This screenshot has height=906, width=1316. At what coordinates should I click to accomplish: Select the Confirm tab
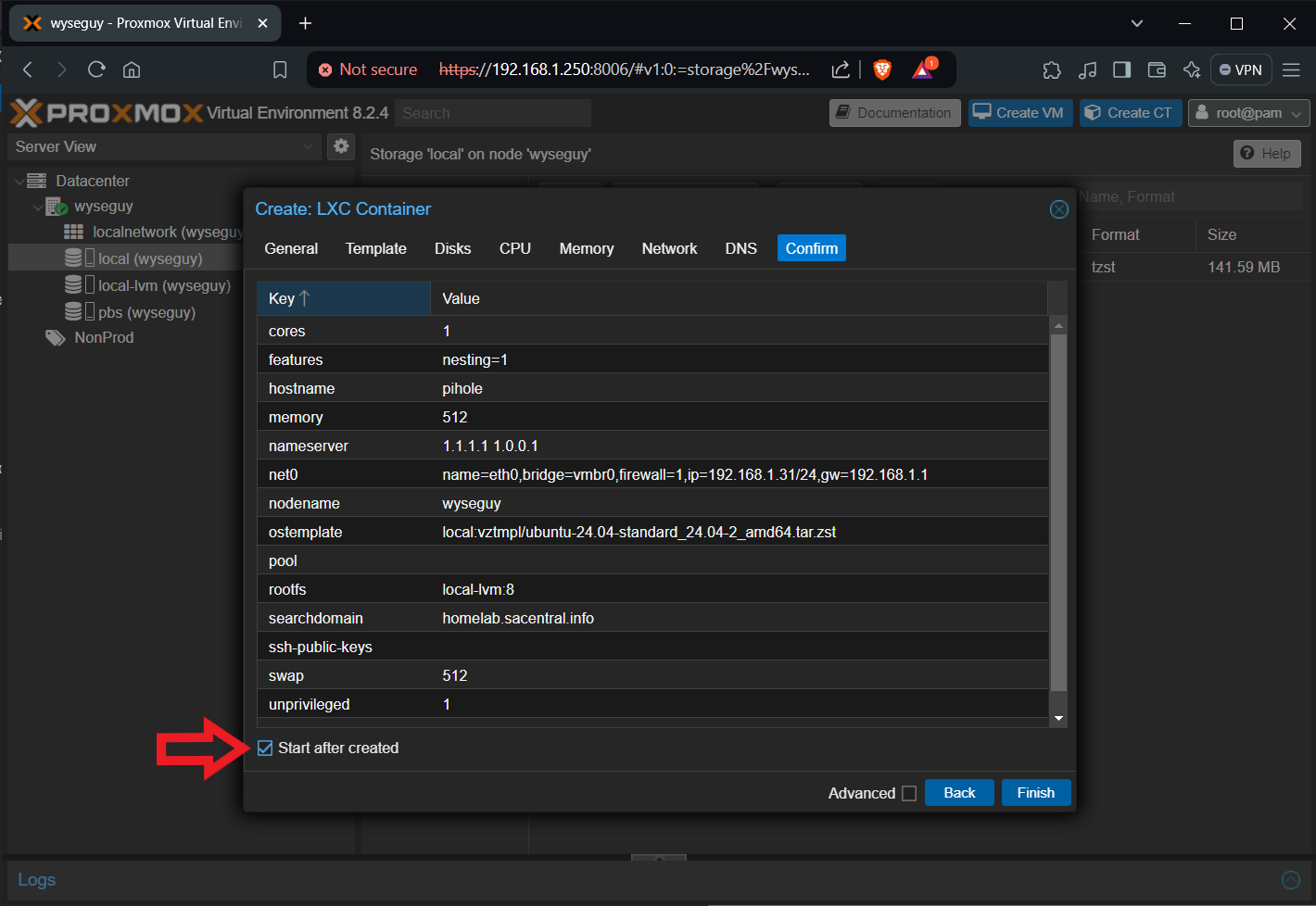(x=812, y=248)
